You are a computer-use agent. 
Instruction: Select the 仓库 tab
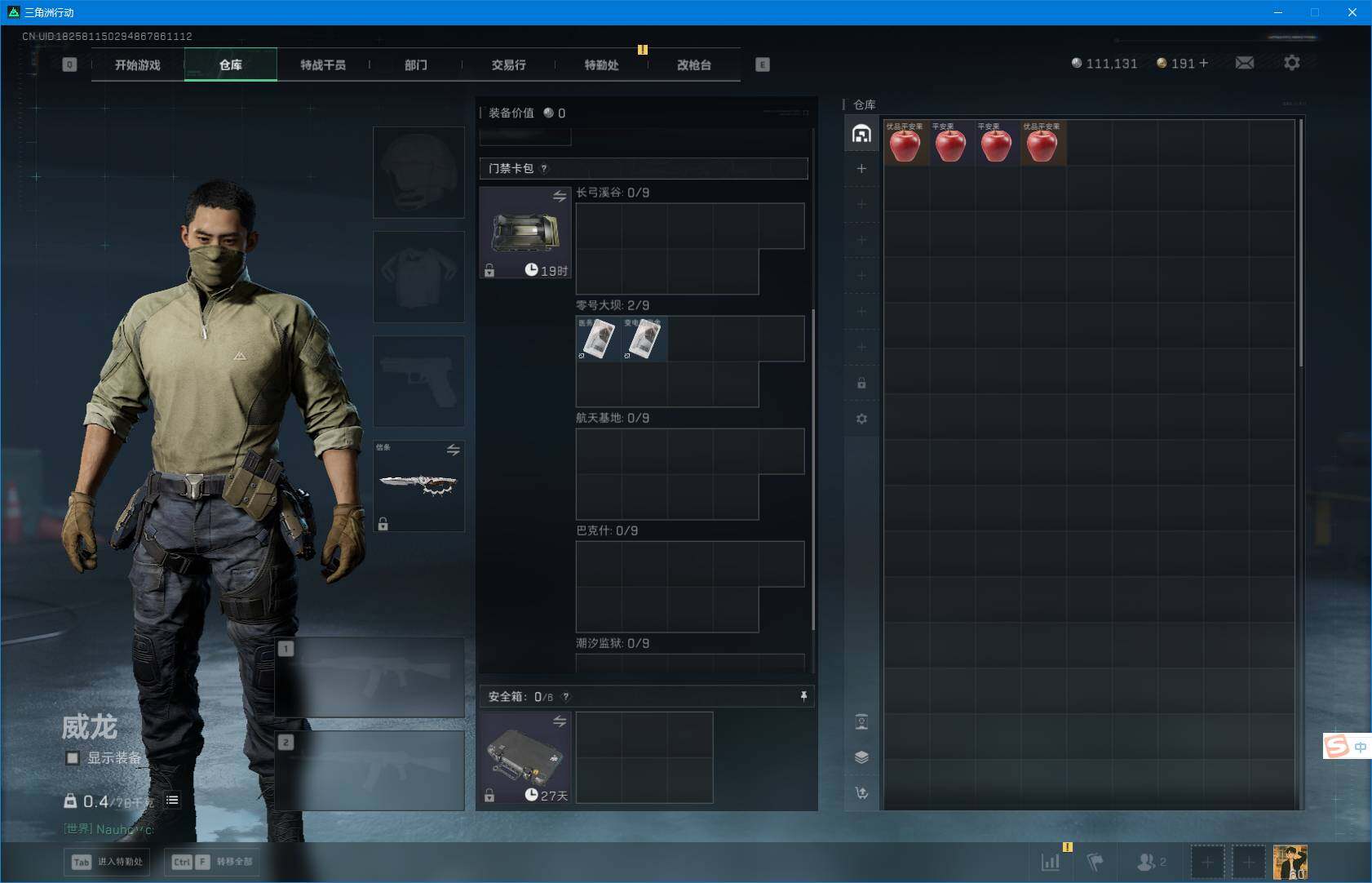pyautogui.click(x=231, y=64)
